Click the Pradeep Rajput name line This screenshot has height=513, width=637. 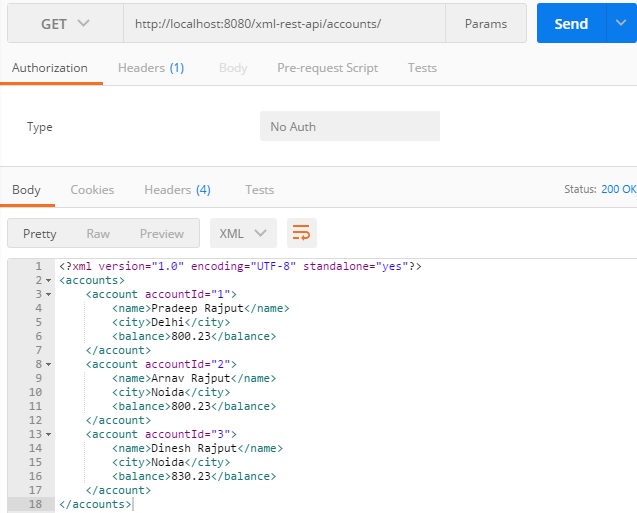tap(201, 308)
